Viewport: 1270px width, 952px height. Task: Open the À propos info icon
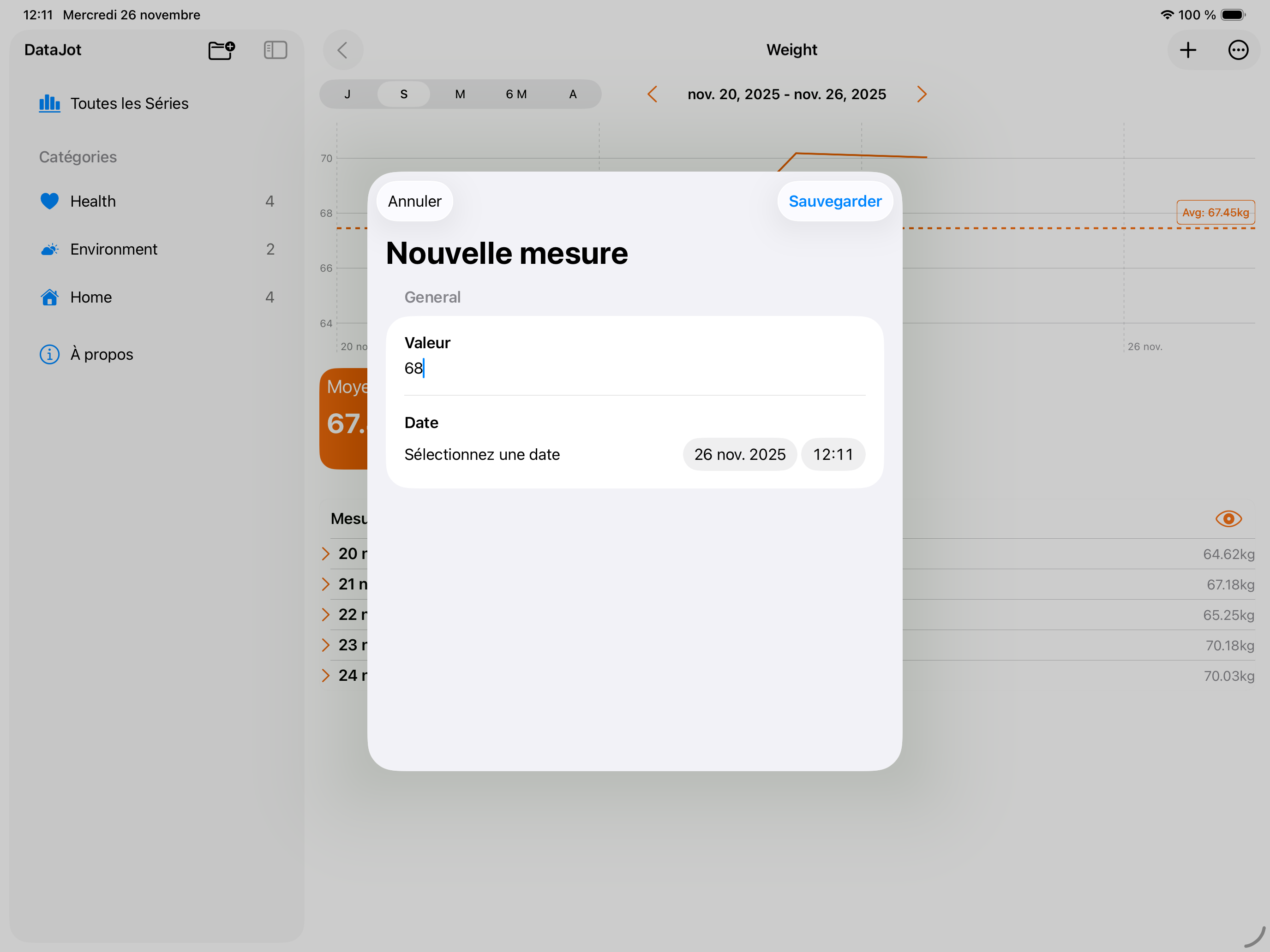49,354
